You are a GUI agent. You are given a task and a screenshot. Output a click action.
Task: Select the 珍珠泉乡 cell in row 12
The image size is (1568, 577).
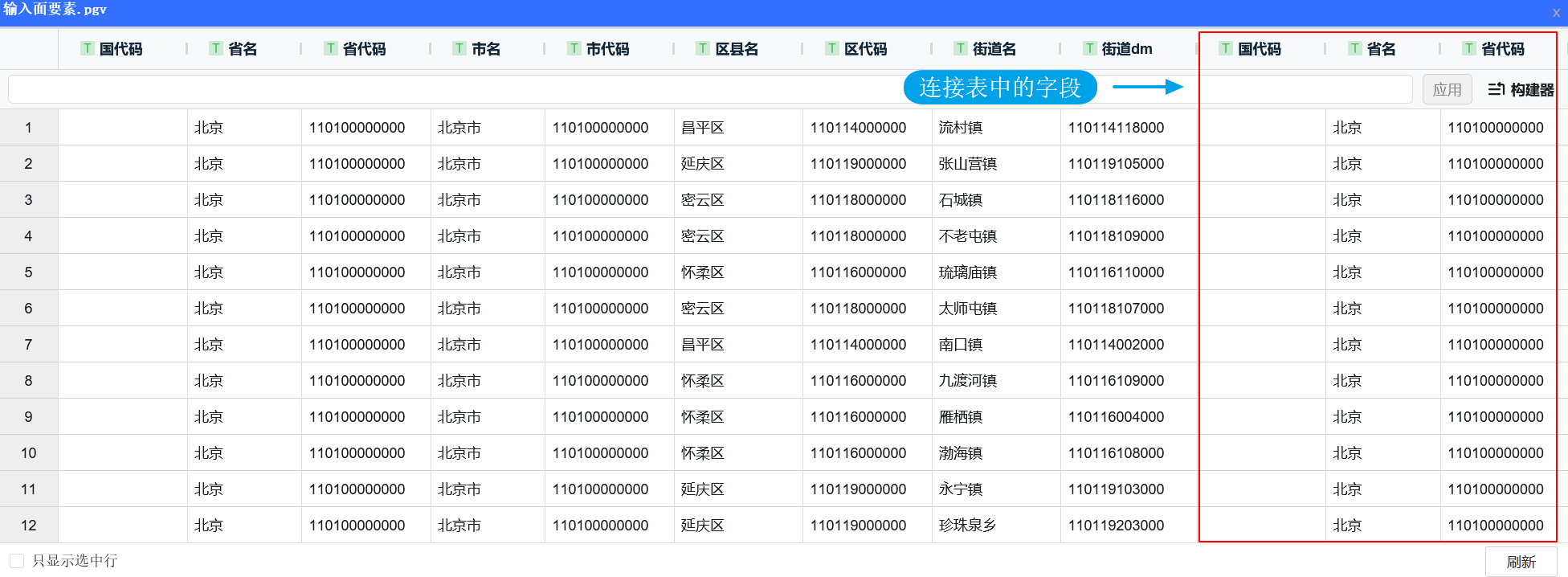[967, 526]
